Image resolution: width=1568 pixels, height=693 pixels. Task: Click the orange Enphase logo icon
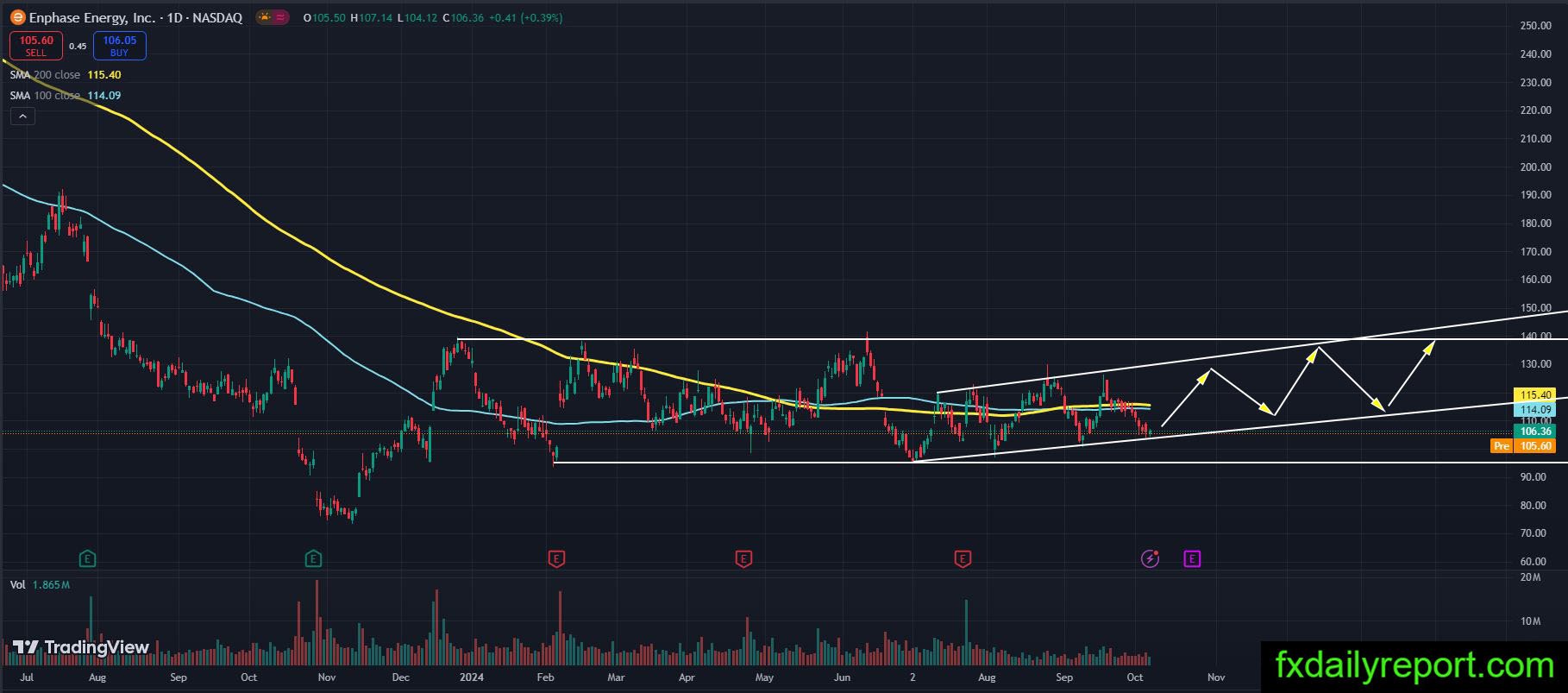(x=17, y=17)
